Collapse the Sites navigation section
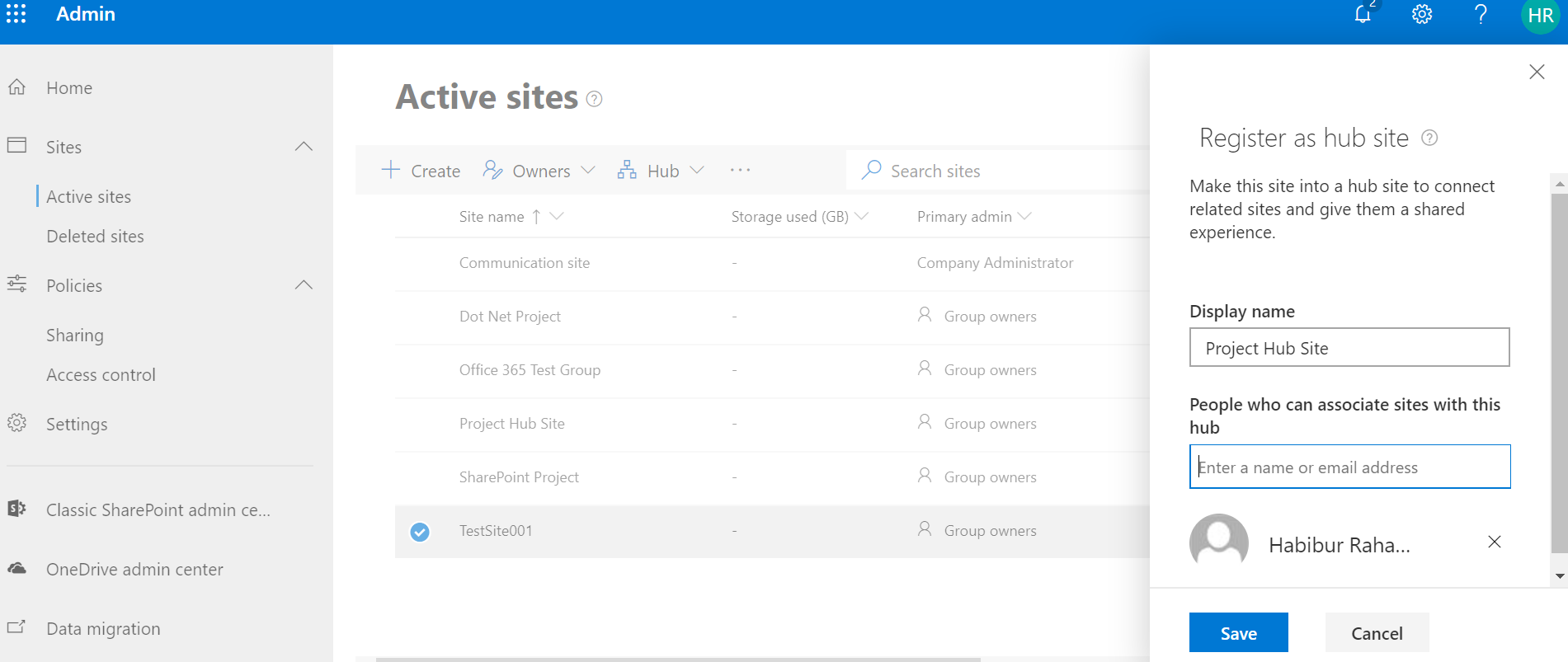The image size is (1568, 662). 304,147
